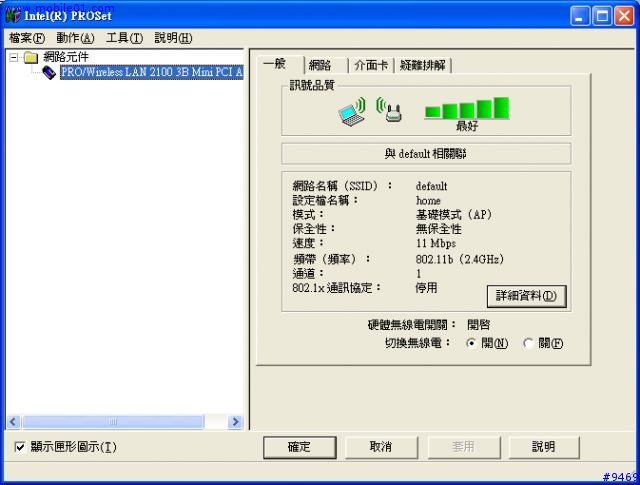Close the Intel PROSet window
This screenshot has width=640, height=485.
coord(624,16)
